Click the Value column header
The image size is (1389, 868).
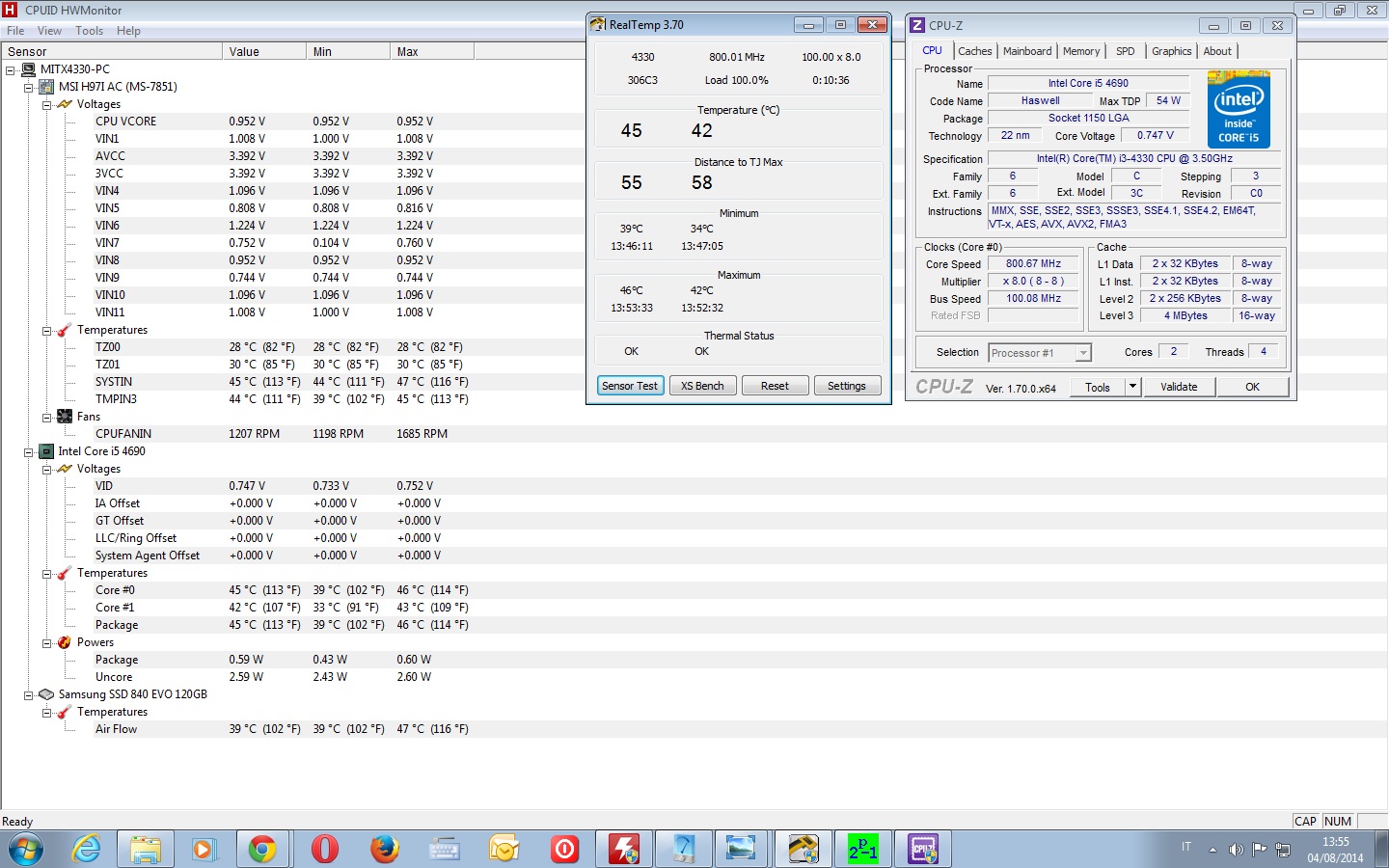[x=263, y=52]
